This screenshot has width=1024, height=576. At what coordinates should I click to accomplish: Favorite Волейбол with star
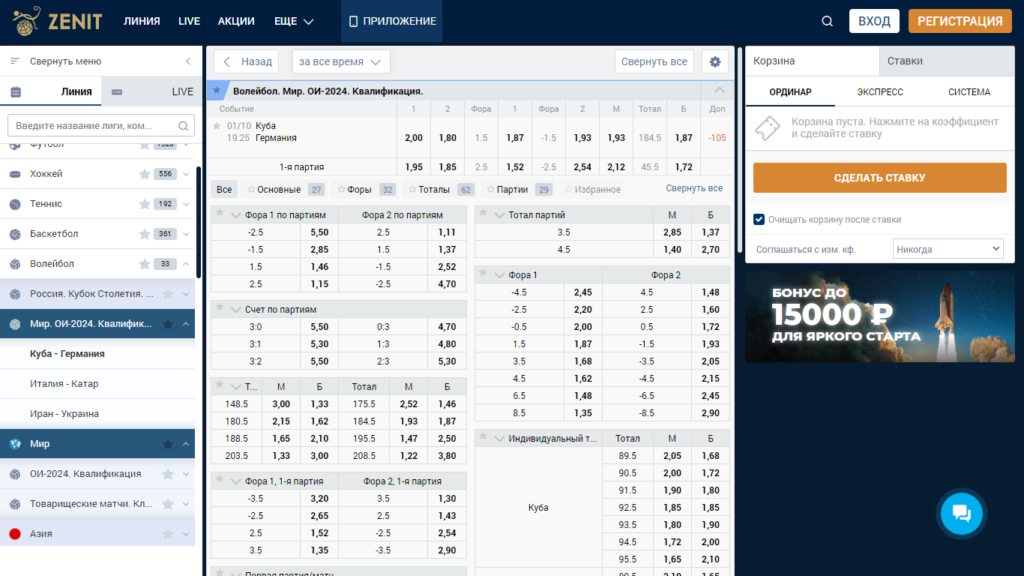144,264
